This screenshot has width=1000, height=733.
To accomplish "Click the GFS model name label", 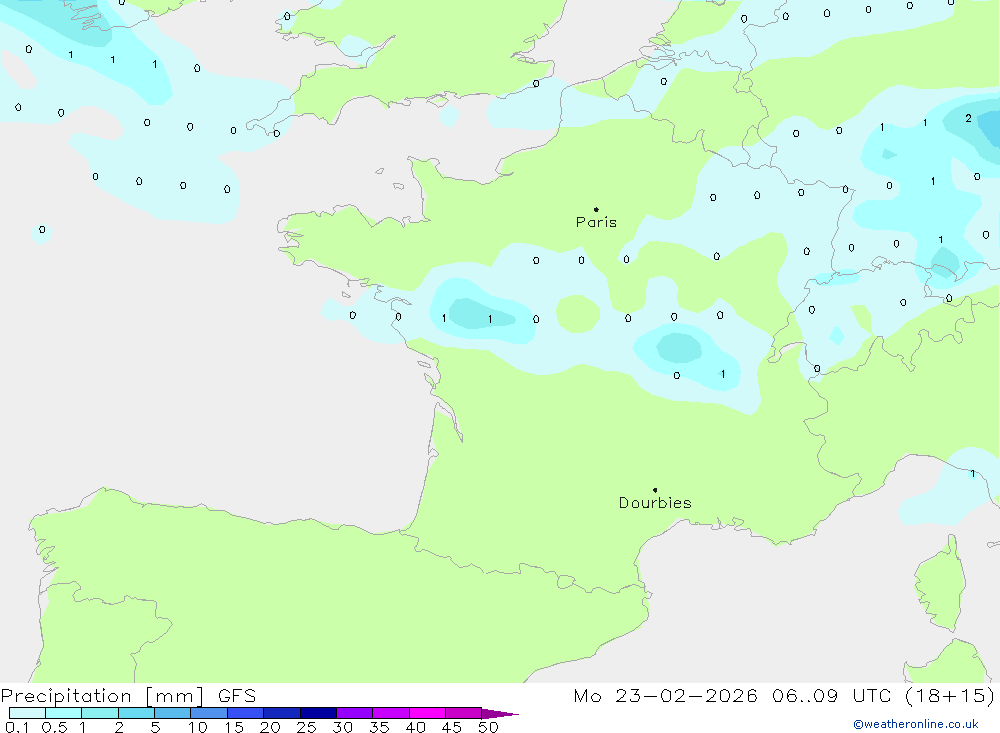I will (237, 696).
